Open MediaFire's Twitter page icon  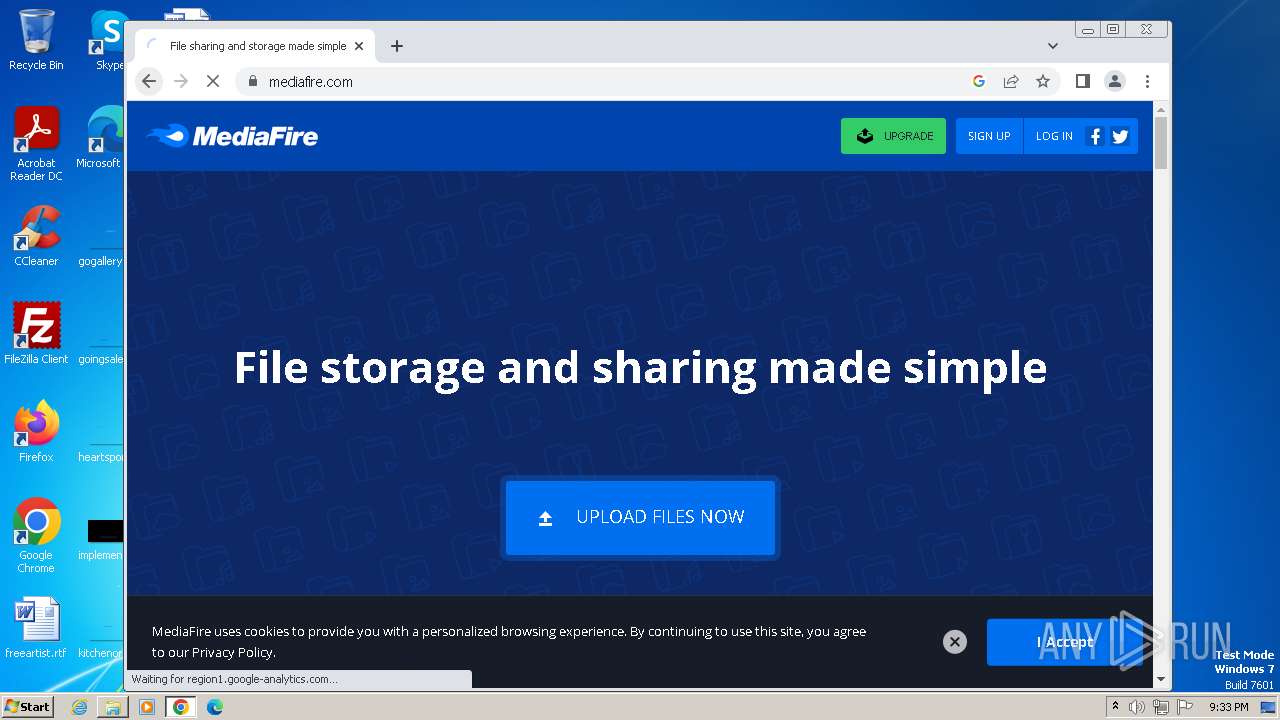(x=1120, y=137)
